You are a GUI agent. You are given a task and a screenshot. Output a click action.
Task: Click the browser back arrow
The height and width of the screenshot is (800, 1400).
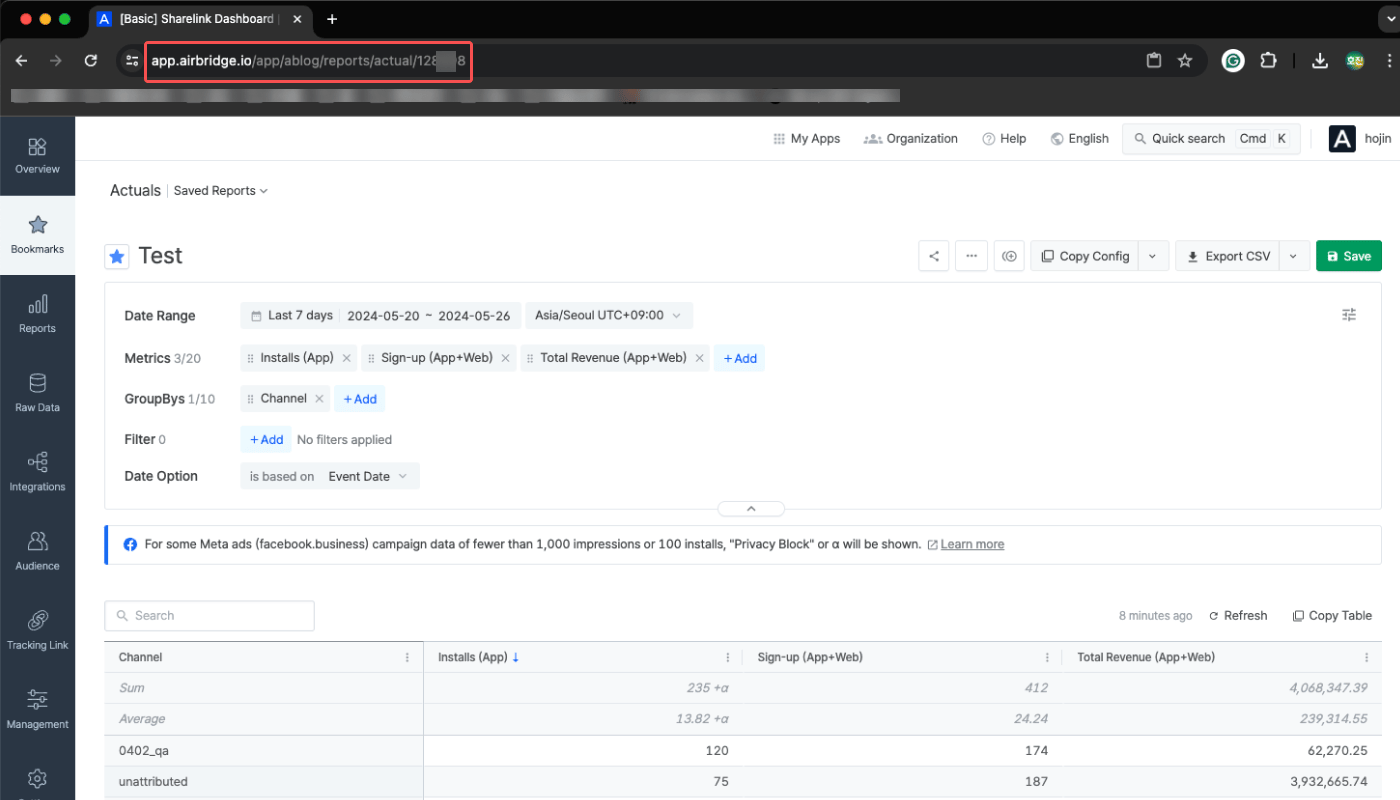(x=22, y=61)
